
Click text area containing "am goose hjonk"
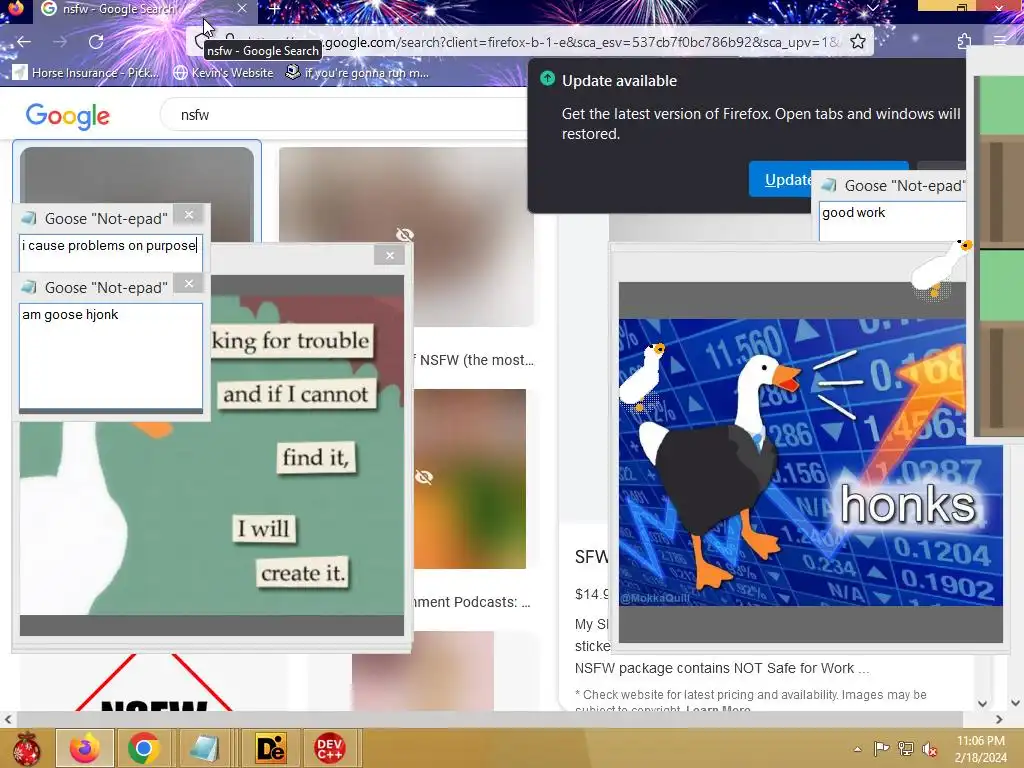coord(111,356)
